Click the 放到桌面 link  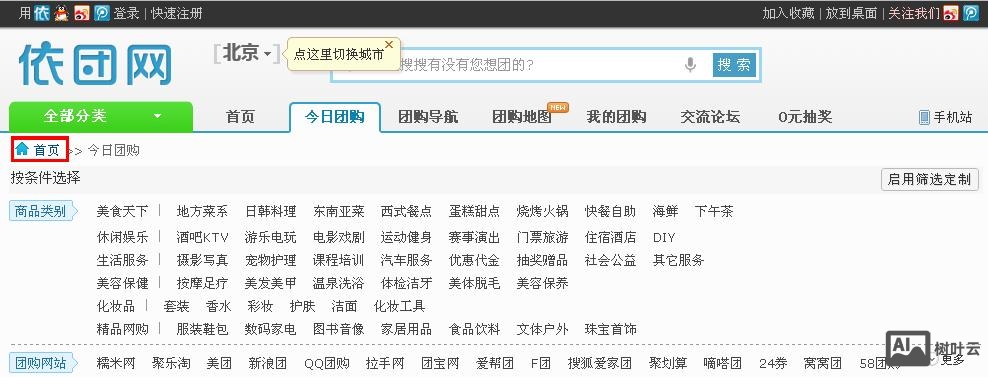coord(851,13)
